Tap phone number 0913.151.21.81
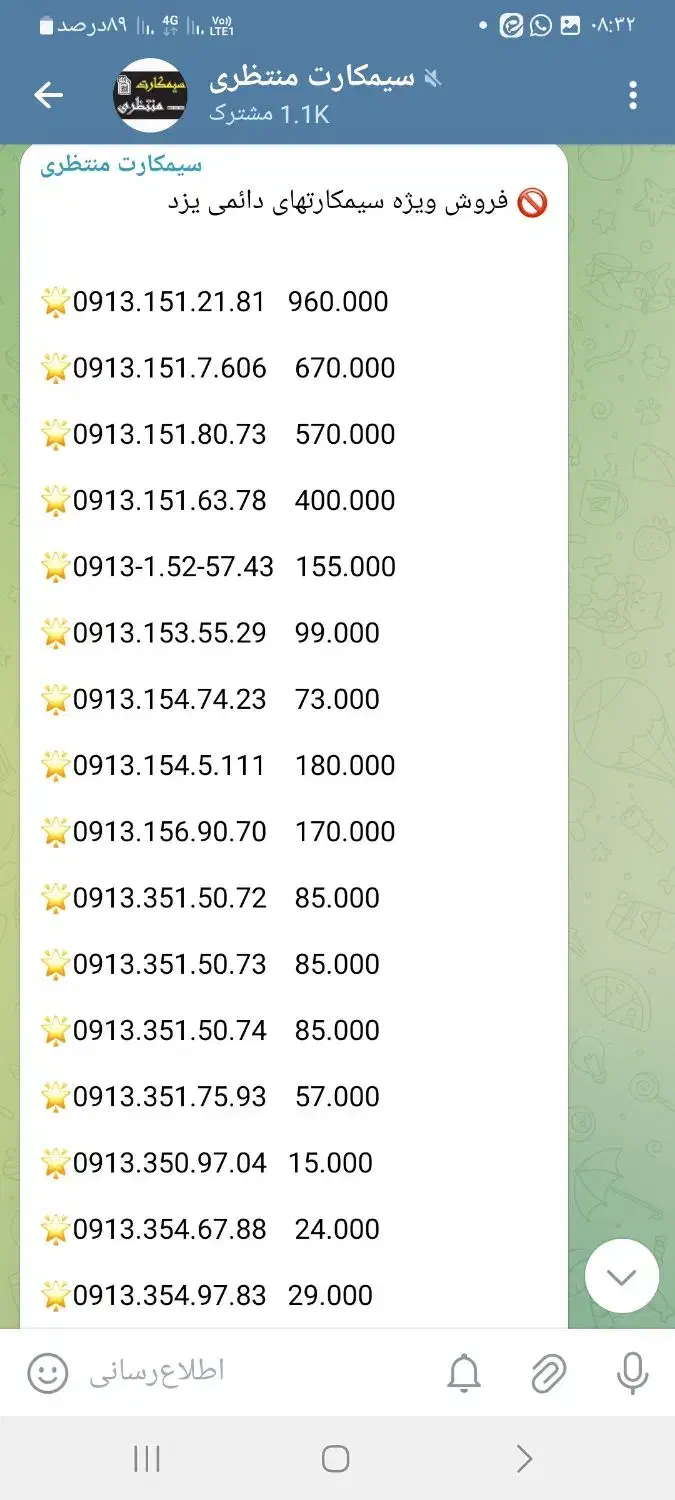The width and height of the screenshot is (675, 1500). pos(169,302)
